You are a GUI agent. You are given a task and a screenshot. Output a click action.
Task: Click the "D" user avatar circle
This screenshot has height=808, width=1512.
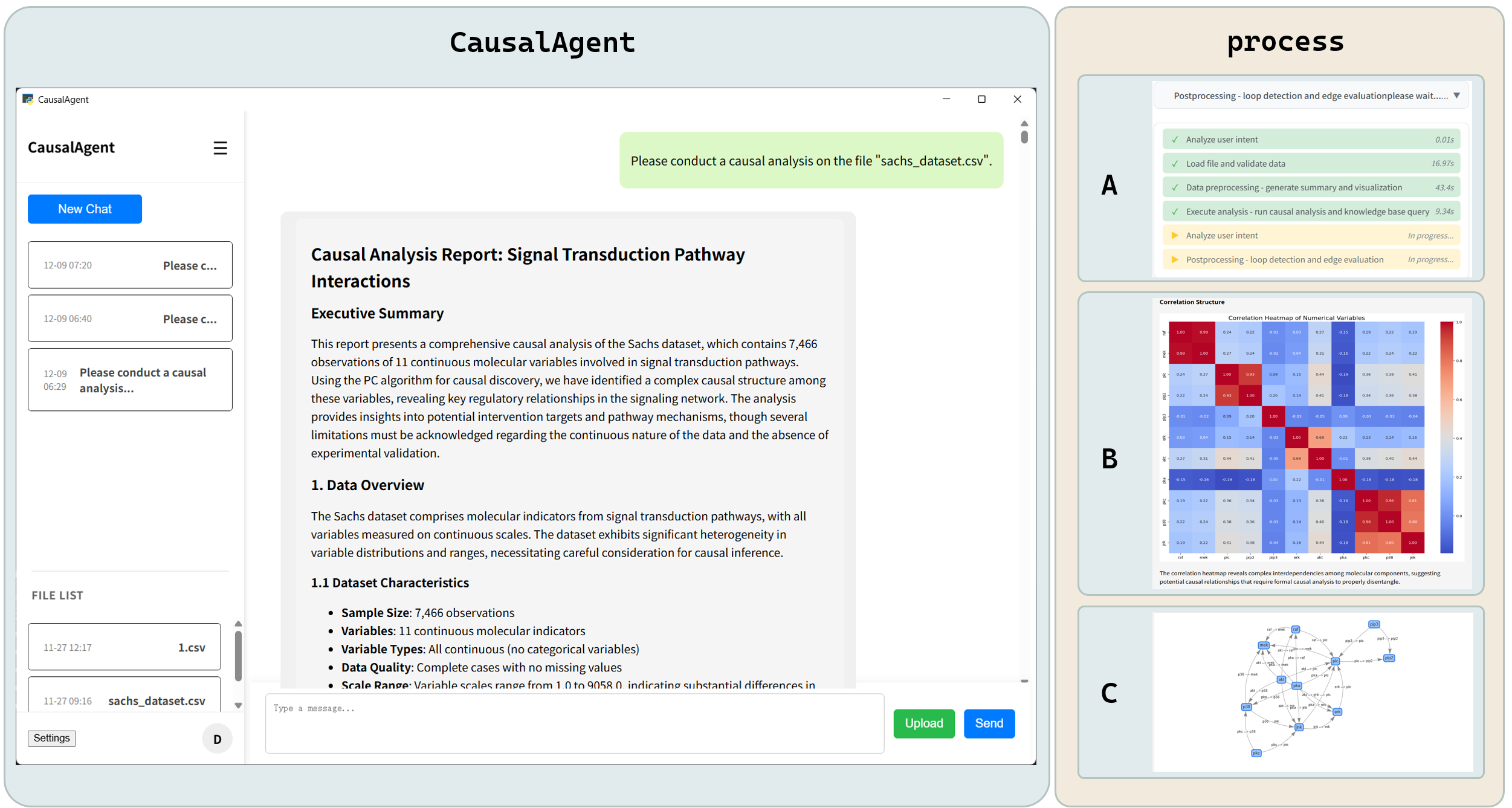point(217,739)
